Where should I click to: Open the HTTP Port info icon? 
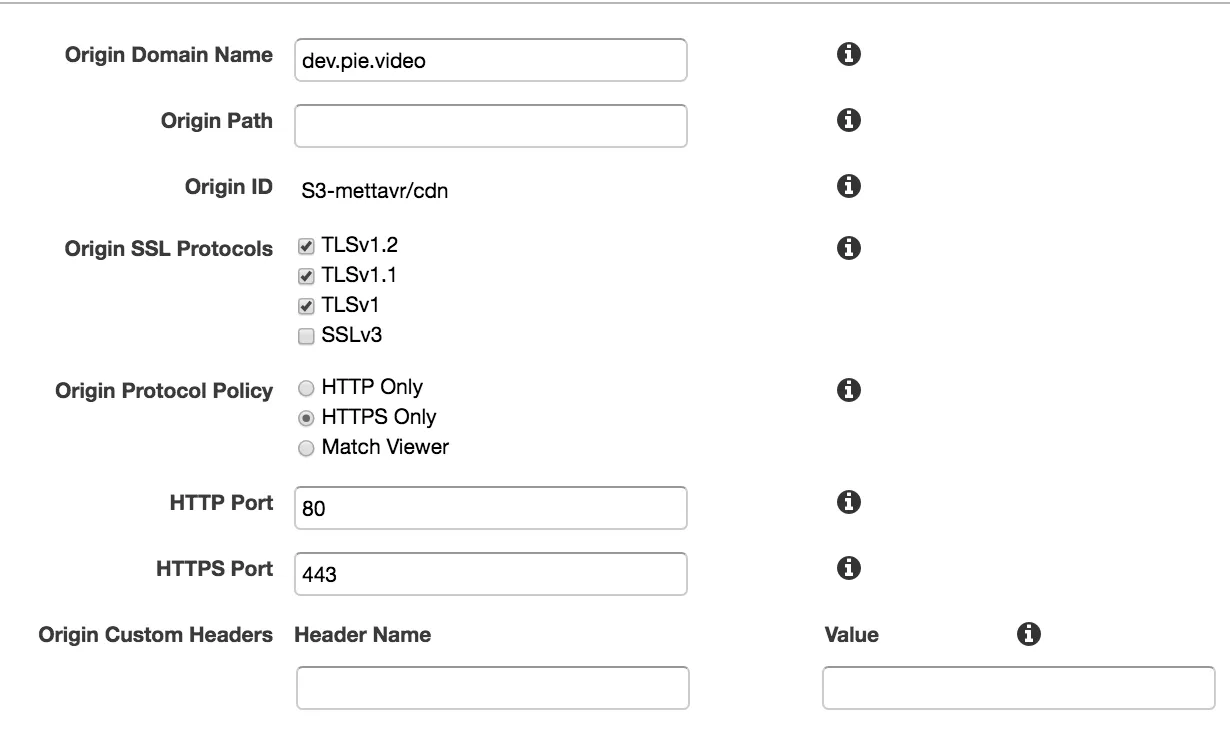click(848, 502)
